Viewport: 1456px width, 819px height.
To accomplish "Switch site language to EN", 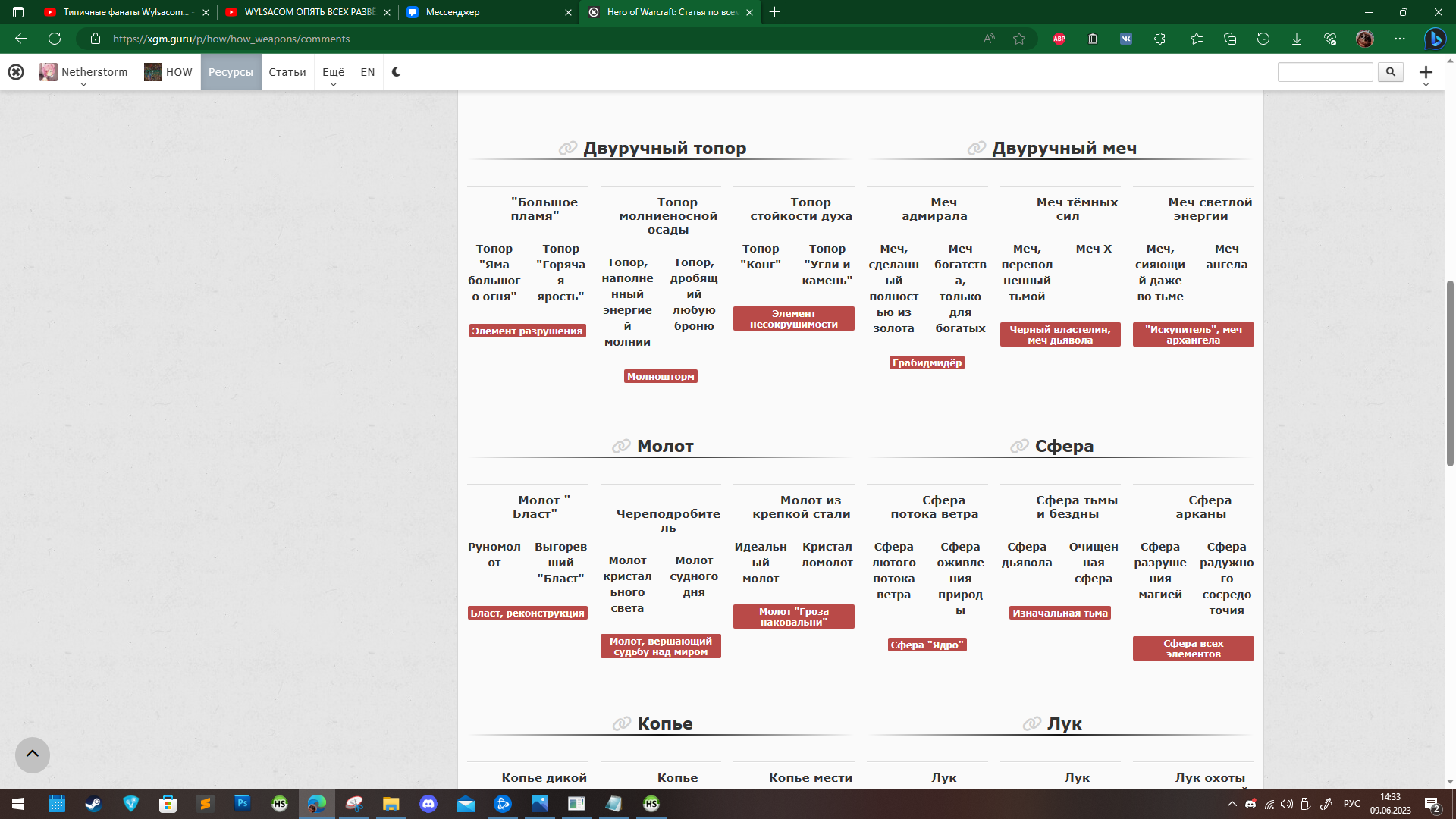I will click(x=368, y=72).
